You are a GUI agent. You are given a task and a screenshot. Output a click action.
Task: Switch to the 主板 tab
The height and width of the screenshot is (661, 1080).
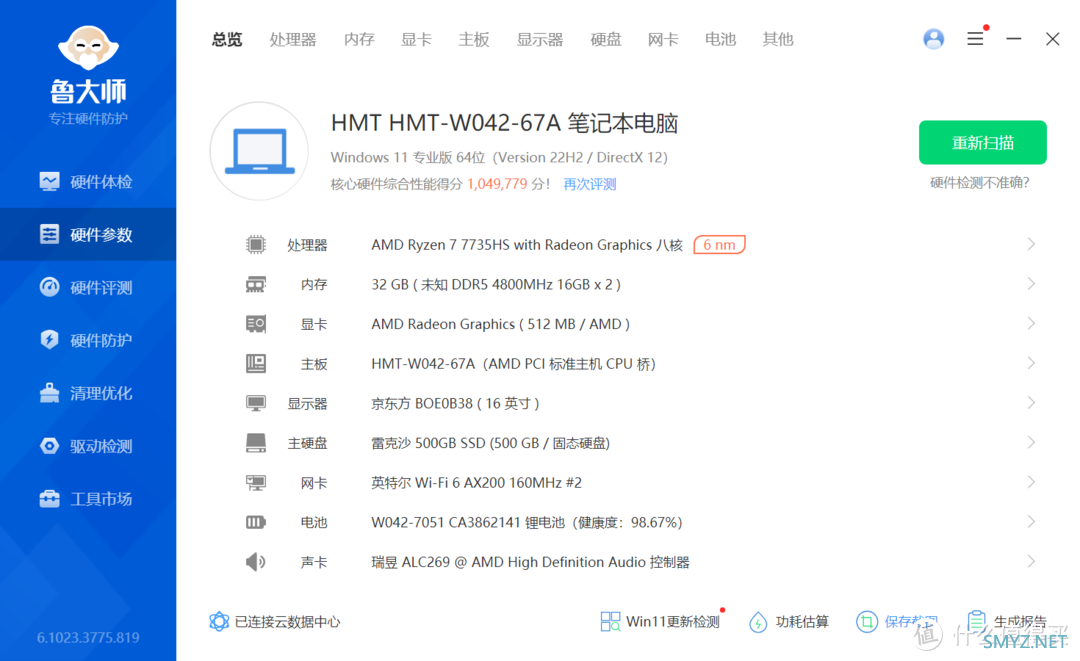coord(474,40)
